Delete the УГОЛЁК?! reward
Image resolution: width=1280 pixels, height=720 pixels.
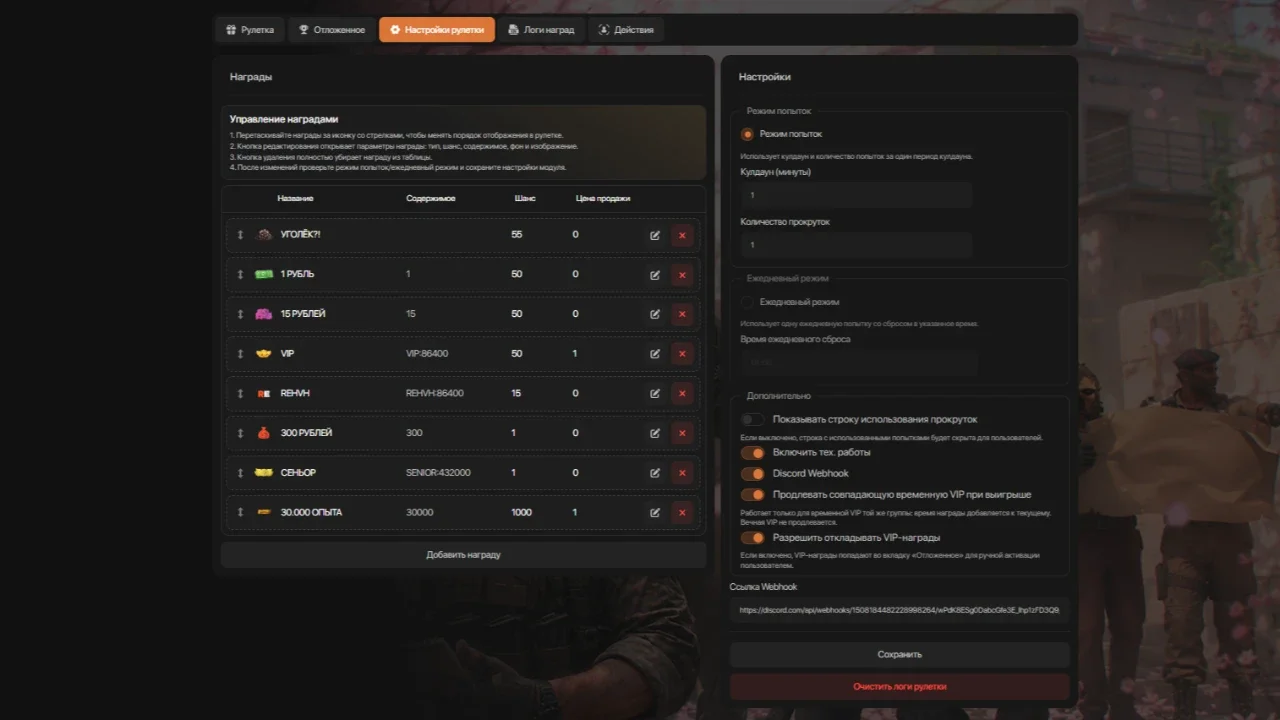682,235
